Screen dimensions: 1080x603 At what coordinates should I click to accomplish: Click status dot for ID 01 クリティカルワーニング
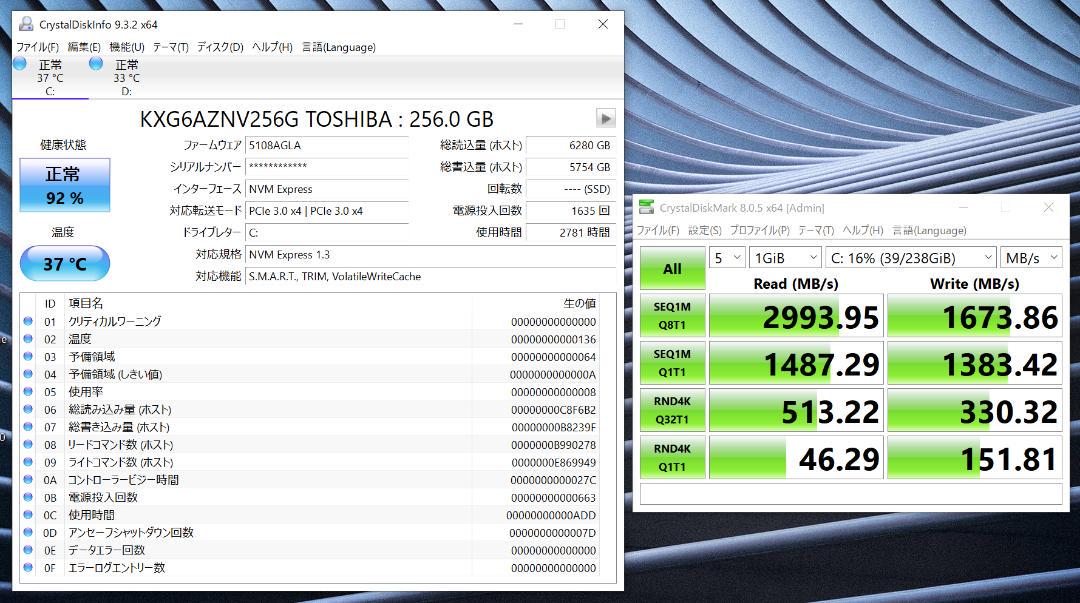[28, 321]
